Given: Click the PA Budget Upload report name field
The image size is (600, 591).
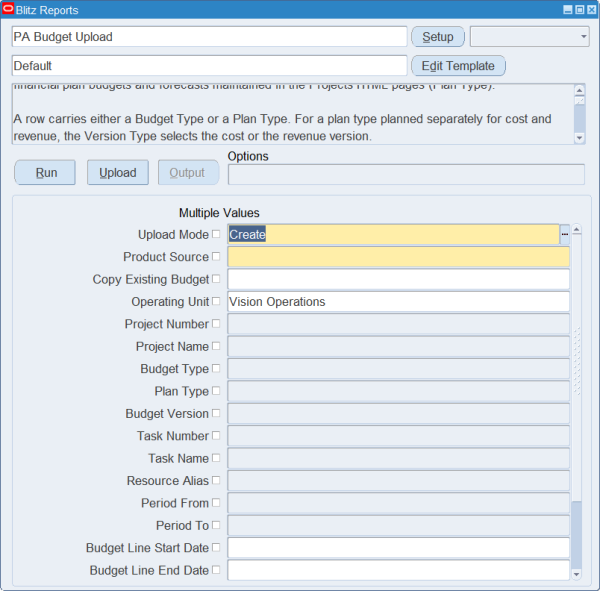Looking at the screenshot, I should coord(209,37).
